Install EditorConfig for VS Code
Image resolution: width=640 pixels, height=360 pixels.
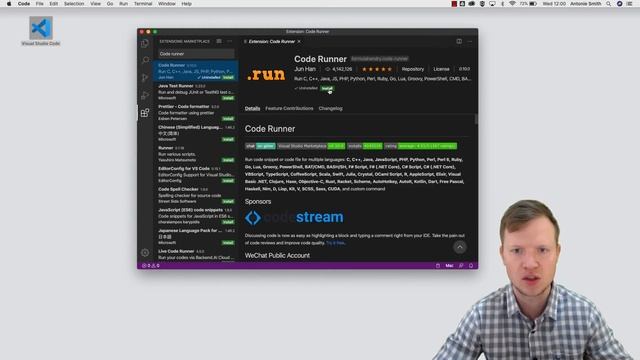tap(228, 180)
